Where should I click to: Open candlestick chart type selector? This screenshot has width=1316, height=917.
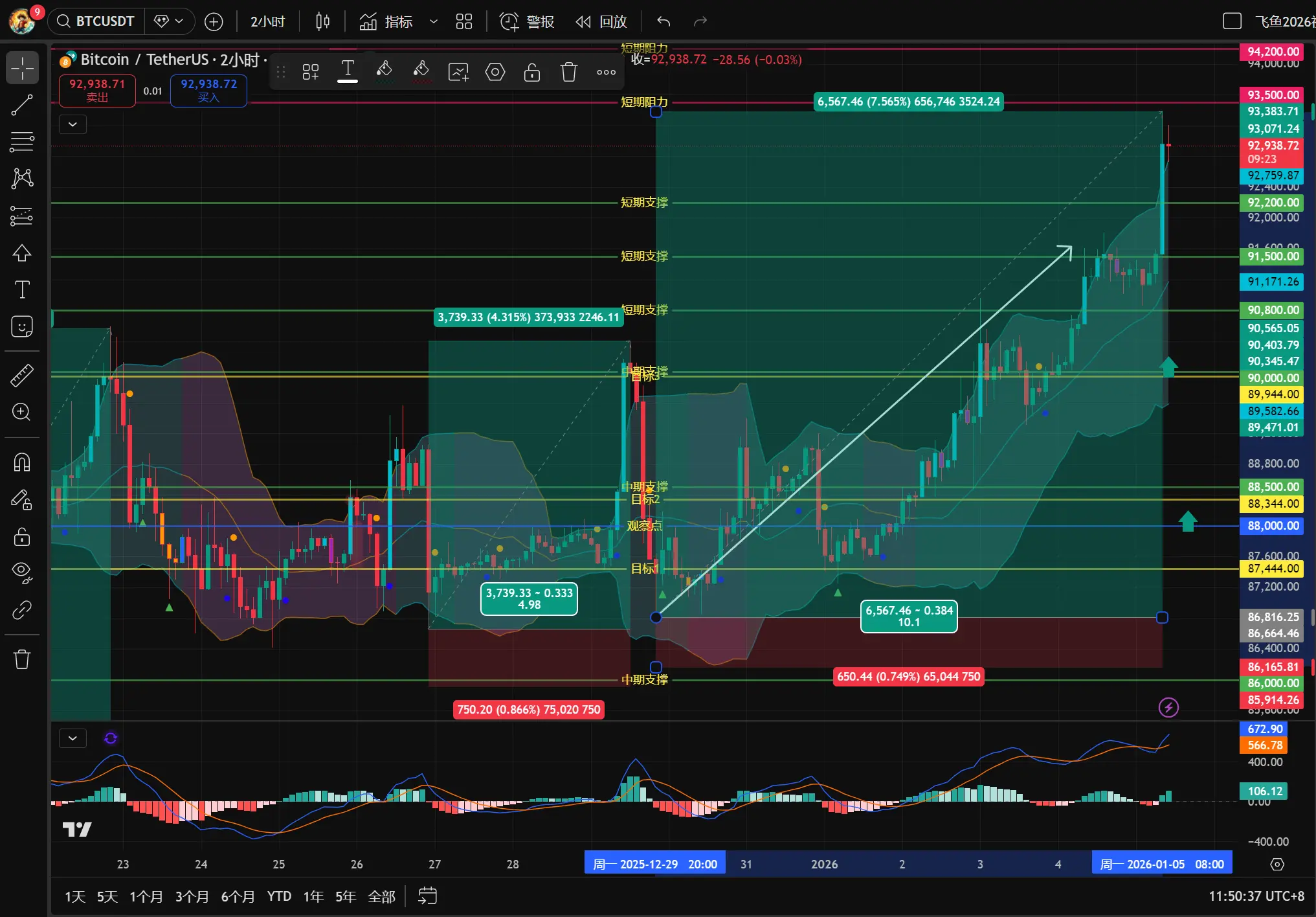[x=322, y=21]
